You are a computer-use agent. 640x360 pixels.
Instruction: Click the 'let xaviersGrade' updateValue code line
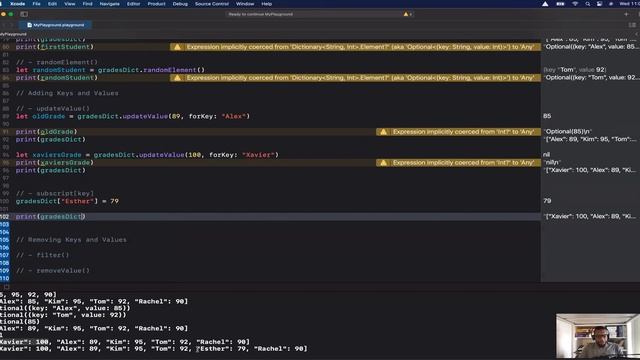[x=147, y=155]
